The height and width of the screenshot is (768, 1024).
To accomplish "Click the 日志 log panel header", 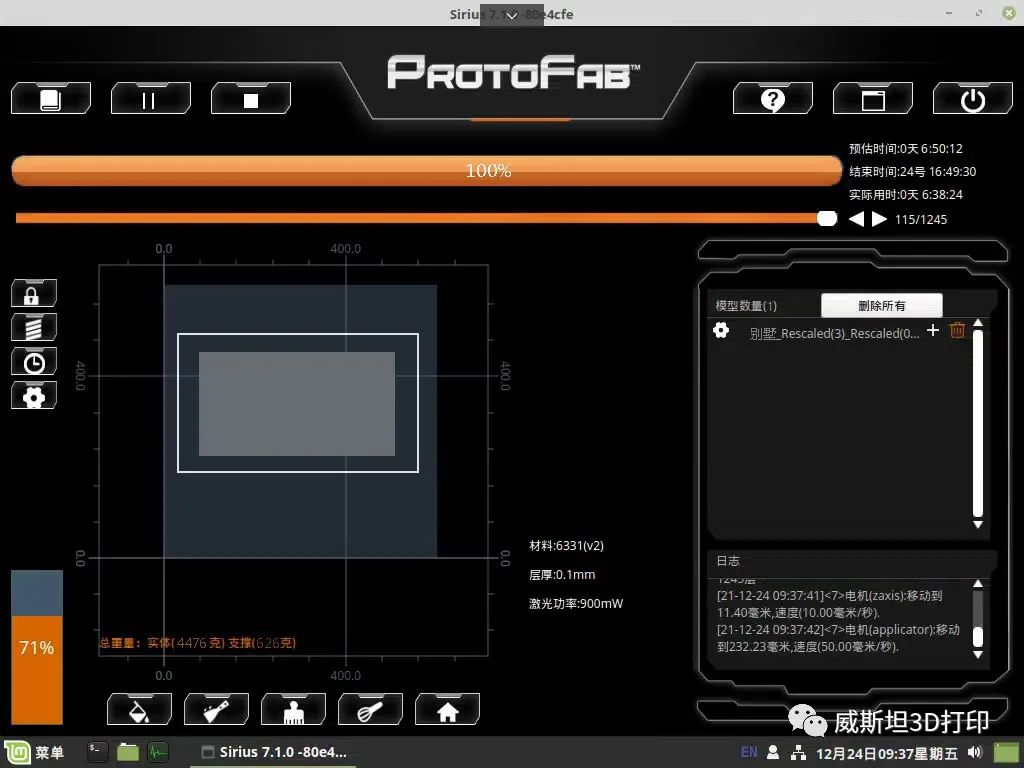I will coord(728,561).
